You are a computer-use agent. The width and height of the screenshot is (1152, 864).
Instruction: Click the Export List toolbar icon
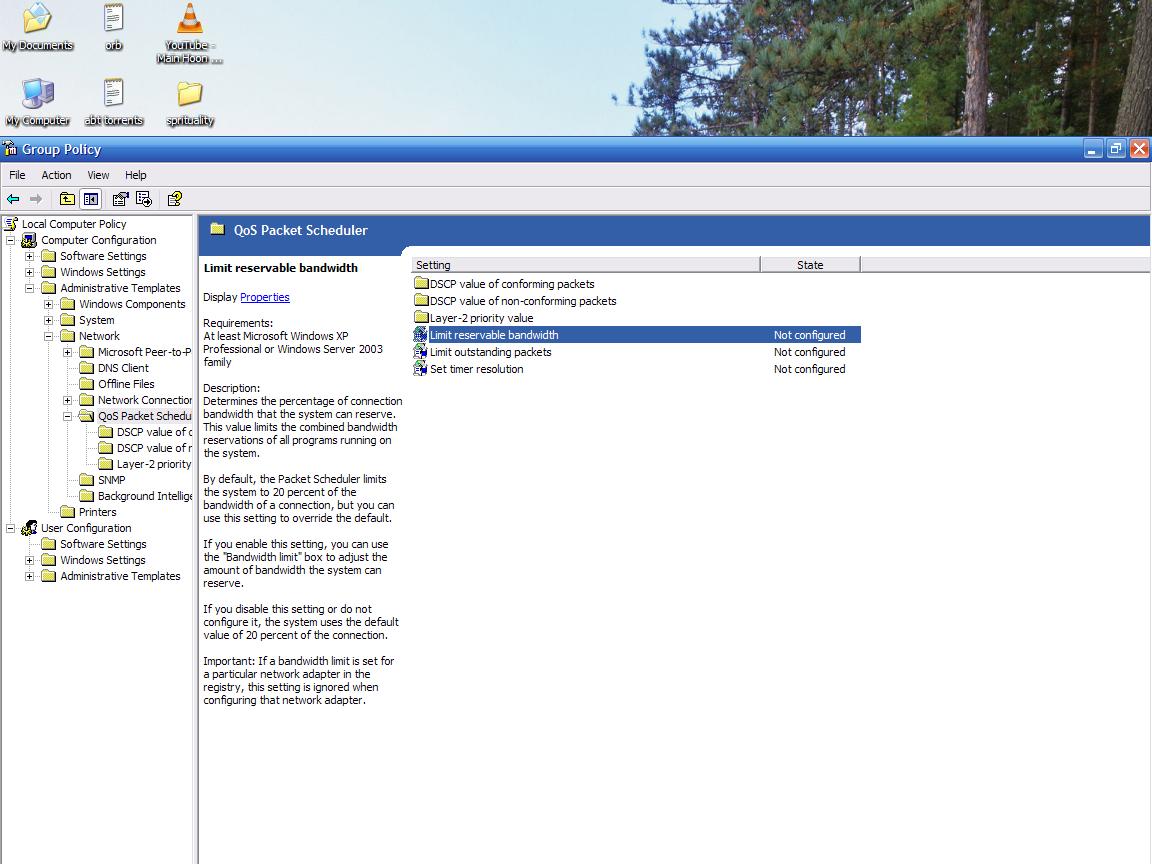(x=143, y=199)
